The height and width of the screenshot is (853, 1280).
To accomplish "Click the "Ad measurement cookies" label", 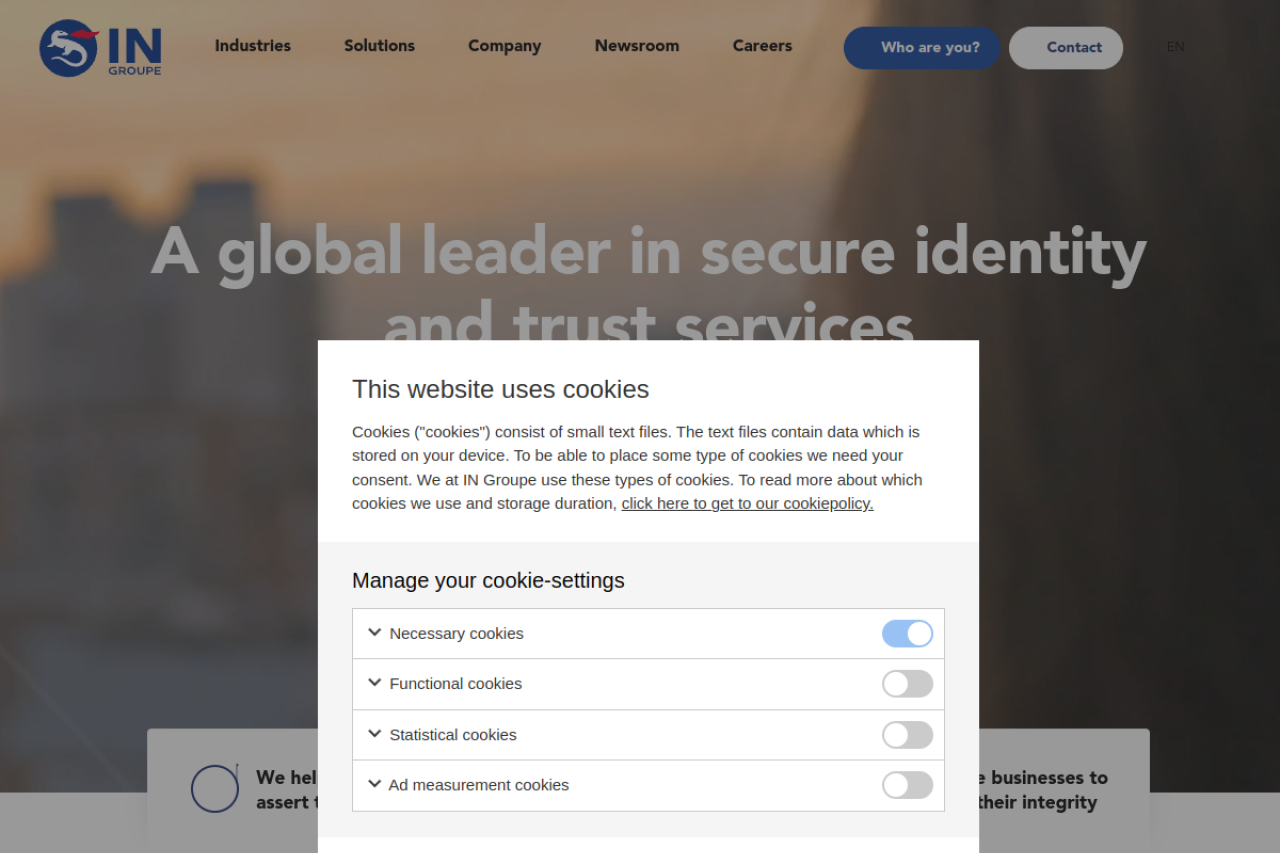I will coord(479,785).
